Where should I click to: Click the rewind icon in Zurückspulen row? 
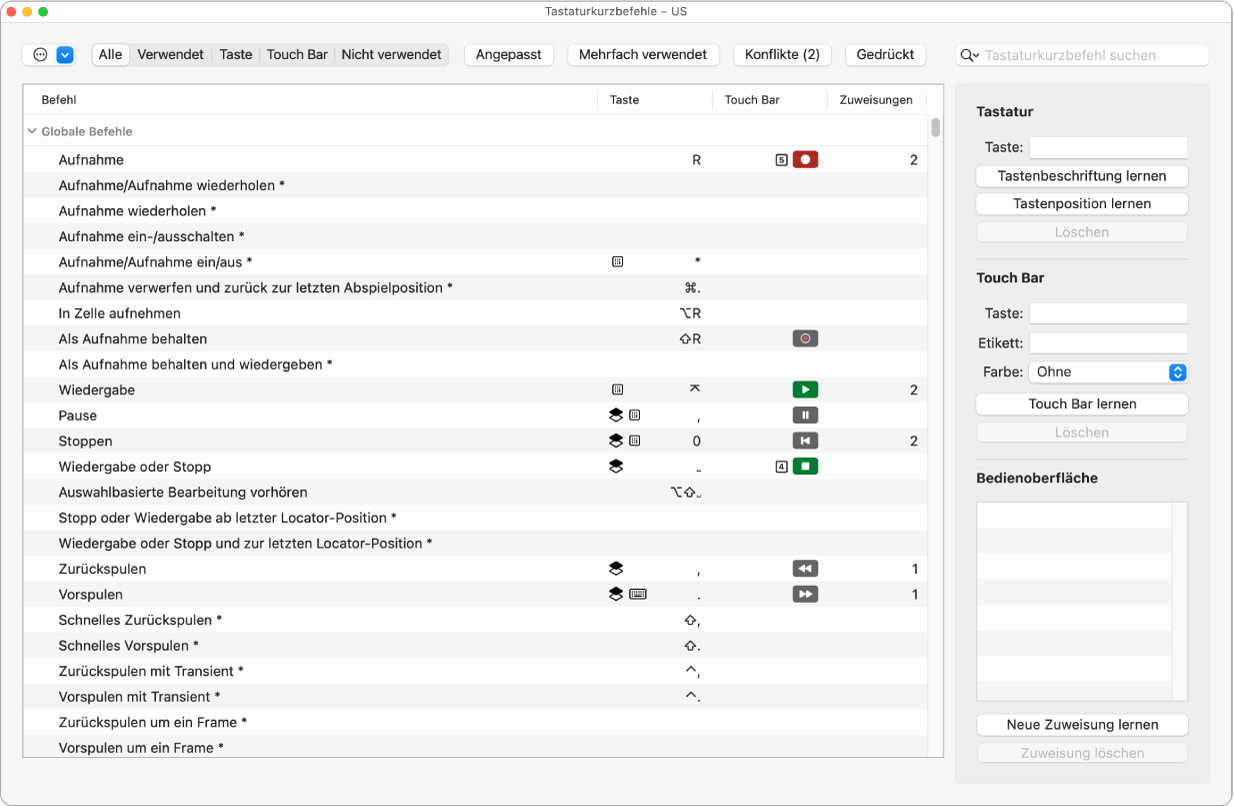click(805, 569)
